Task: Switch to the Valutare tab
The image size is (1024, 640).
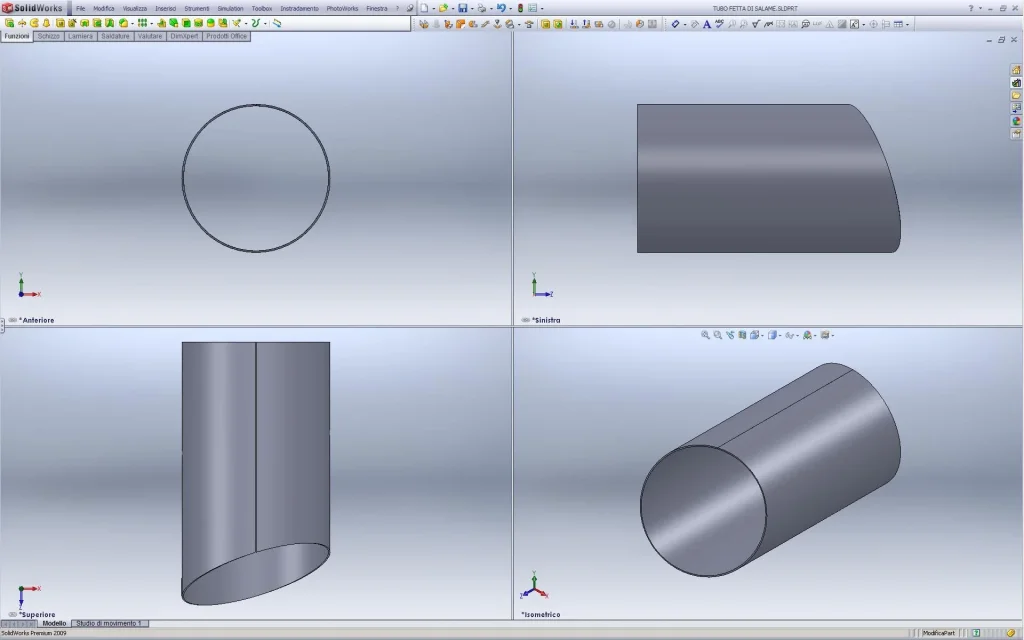Action: (150, 36)
